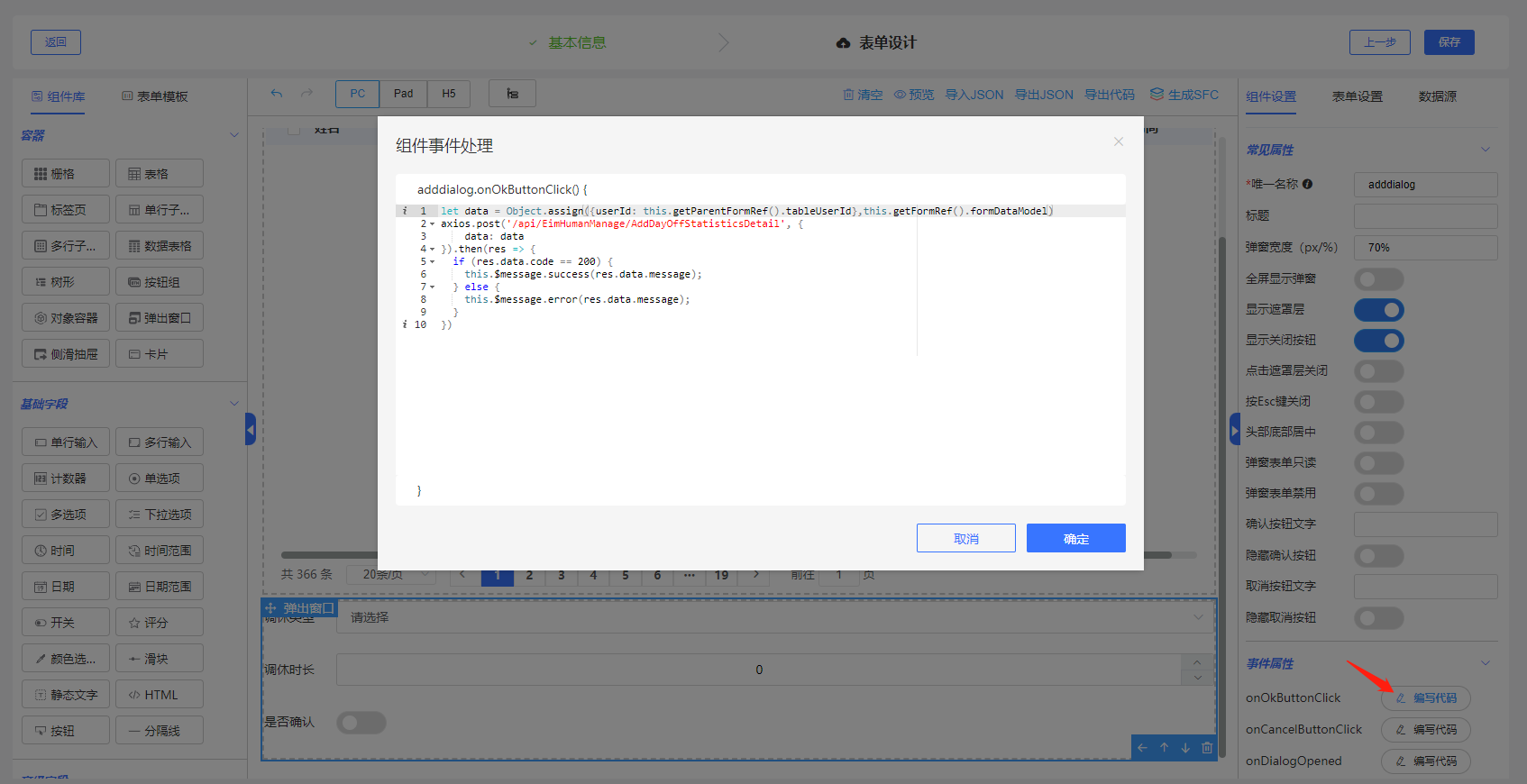Toggle 头部底部居中 switch
The height and width of the screenshot is (784, 1527).
coord(1378,432)
